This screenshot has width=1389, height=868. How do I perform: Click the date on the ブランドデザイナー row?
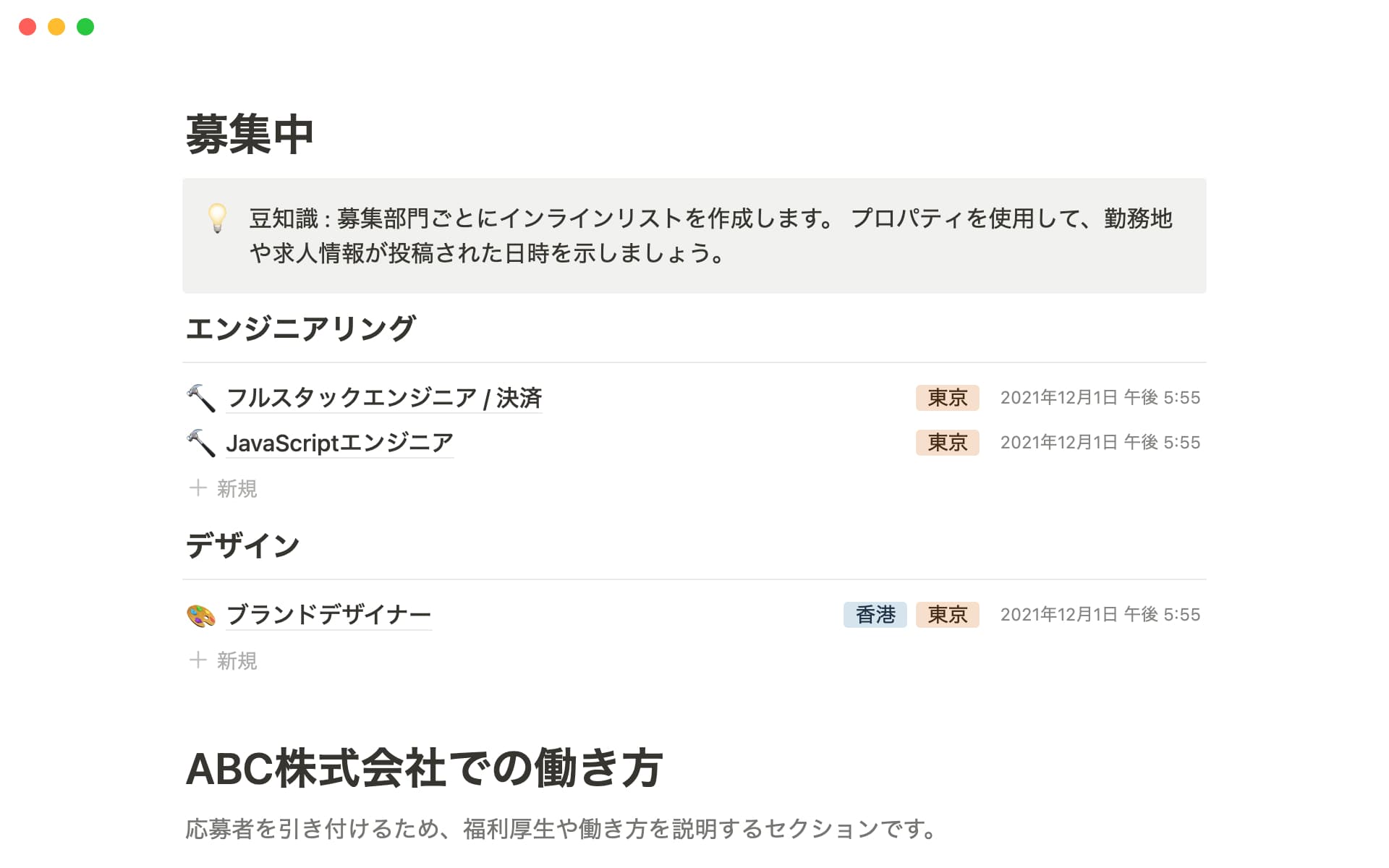point(1100,615)
